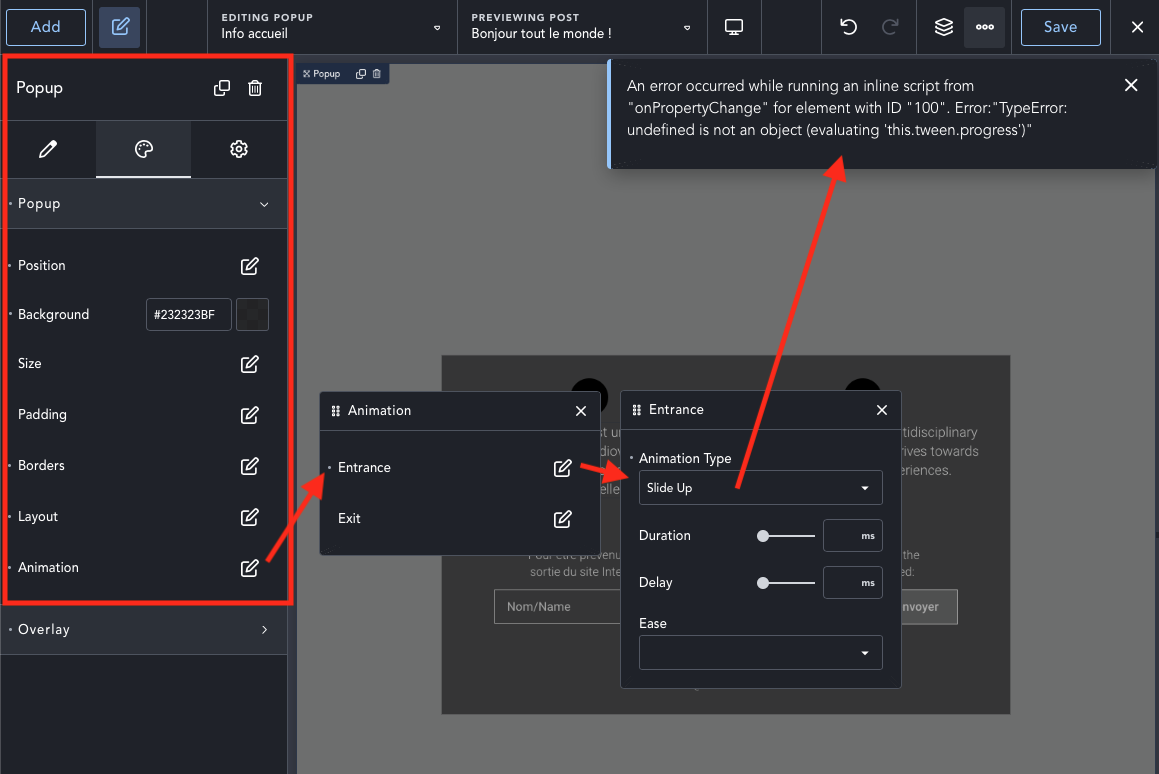Switch to the settings gear tab

coord(239,148)
